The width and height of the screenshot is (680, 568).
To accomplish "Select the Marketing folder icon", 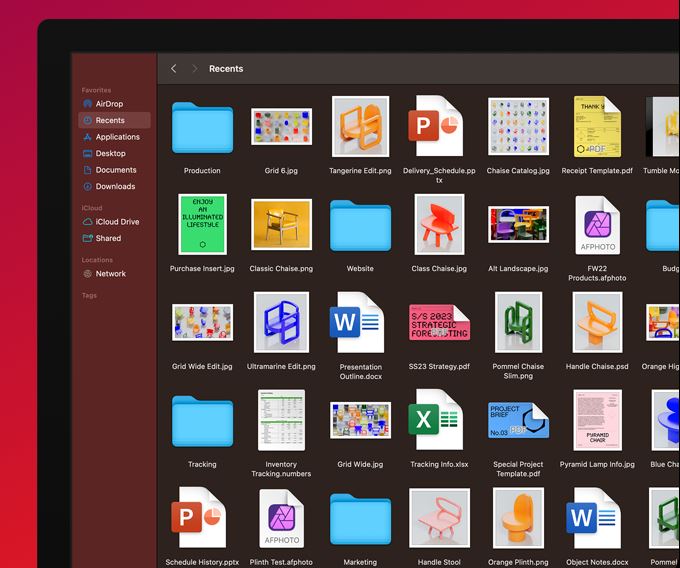I will 360,519.
